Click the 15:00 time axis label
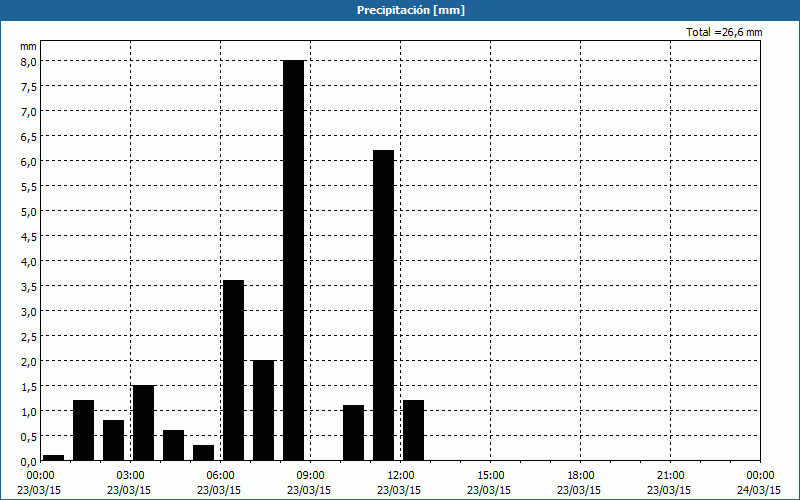The width and height of the screenshot is (800, 500). (x=490, y=476)
